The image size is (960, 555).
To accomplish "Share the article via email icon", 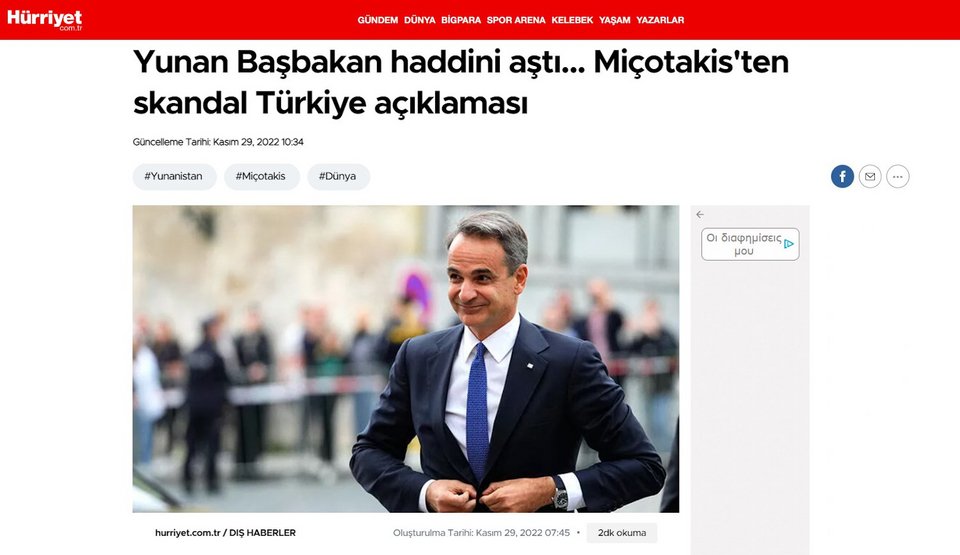I will [x=869, y=176].
